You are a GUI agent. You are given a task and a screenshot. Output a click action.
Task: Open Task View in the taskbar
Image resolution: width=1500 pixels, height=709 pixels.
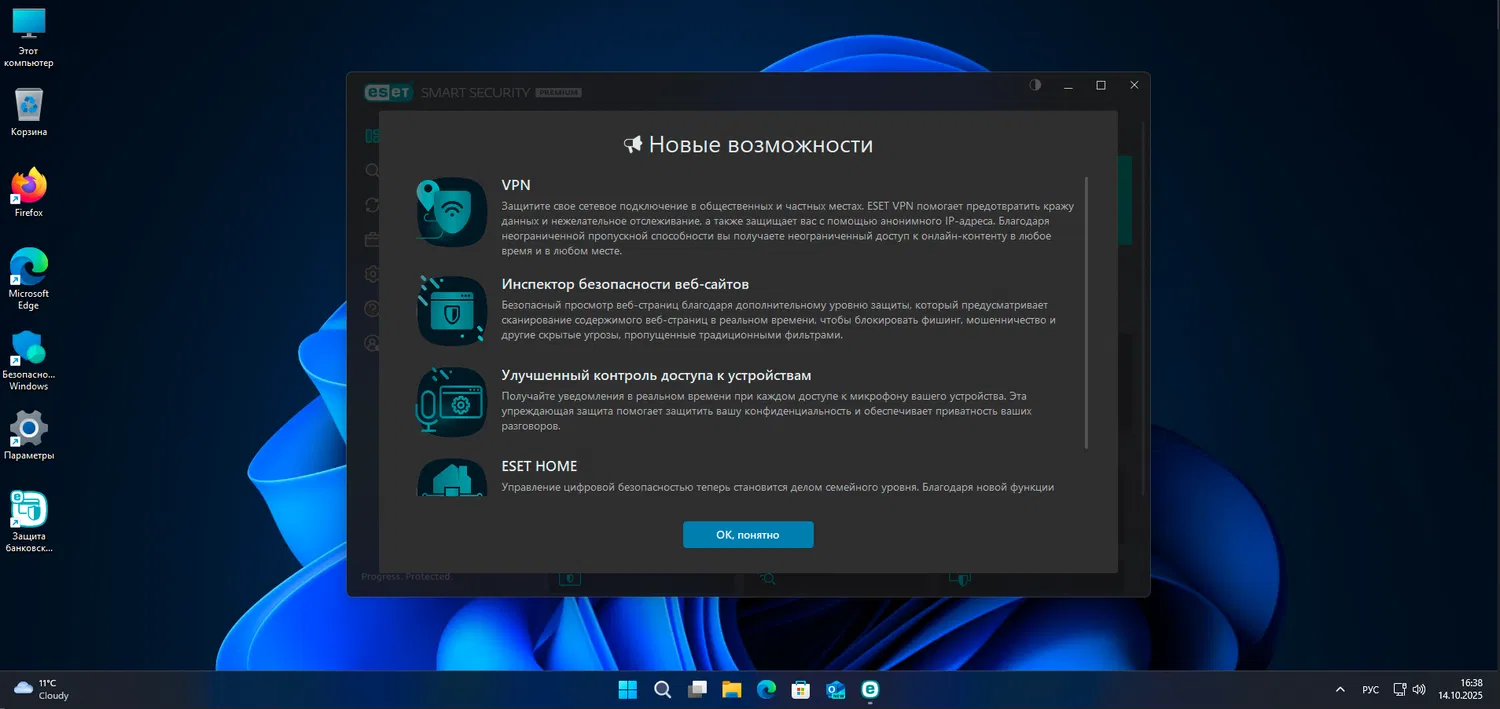point(697,689)
